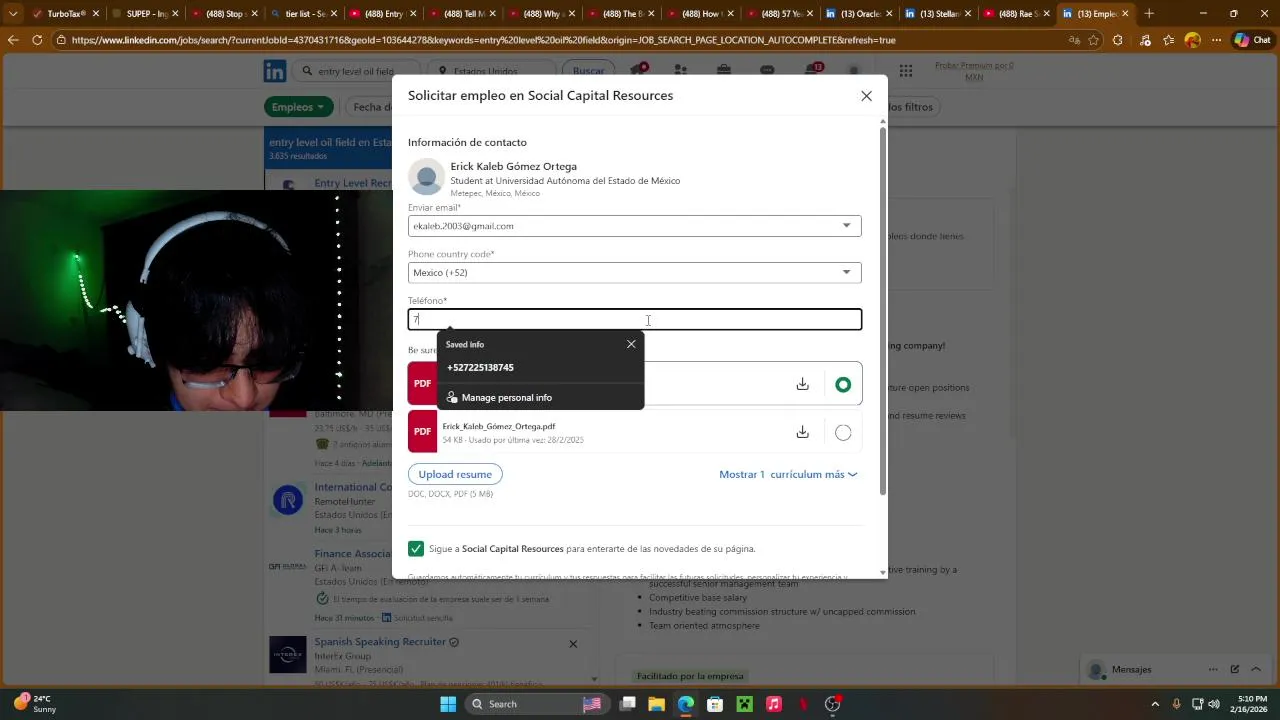Show hidden system tray icons
The height and width of the screenshot is (720, 1280).
1155,704
